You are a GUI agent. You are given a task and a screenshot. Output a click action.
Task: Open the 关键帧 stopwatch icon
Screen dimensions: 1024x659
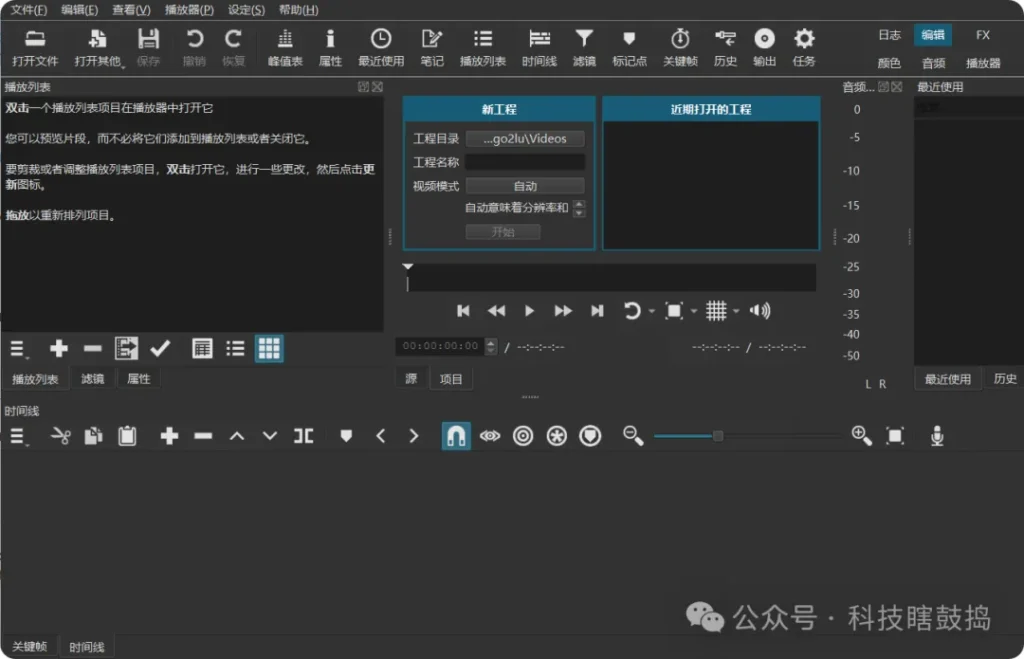point(680,48)
